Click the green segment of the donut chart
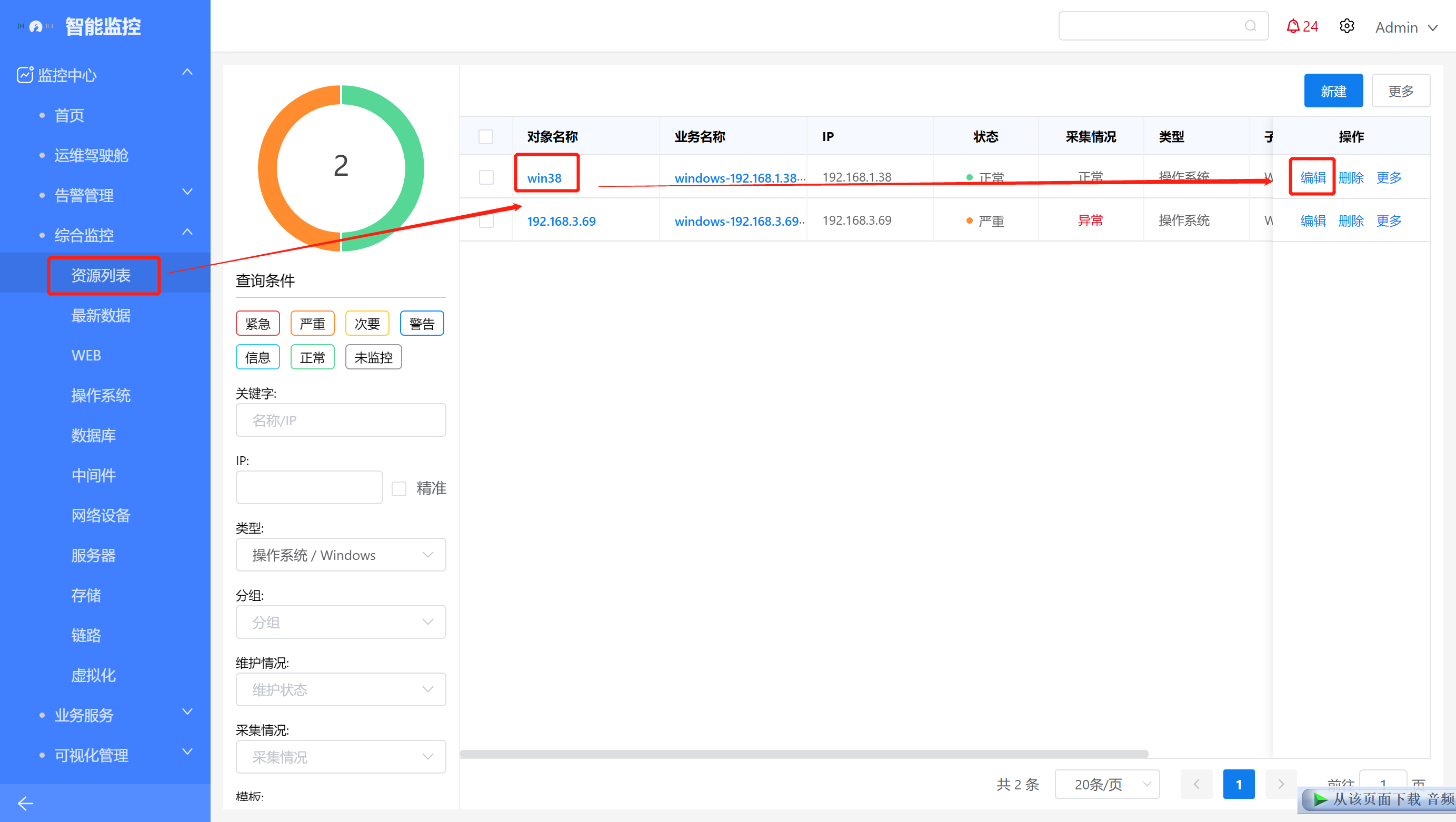Viewport: 1456px width, 822px height. [414, 168]
